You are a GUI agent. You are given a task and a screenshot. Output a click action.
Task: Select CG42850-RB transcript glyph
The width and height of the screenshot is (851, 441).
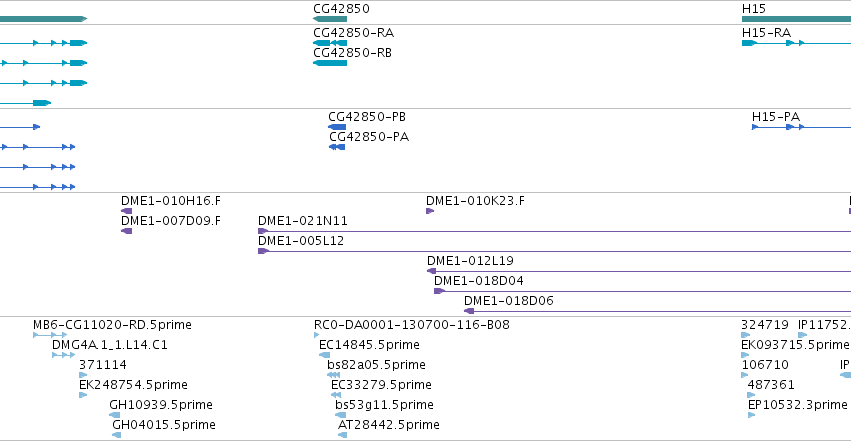pyautogui.click(x=330, y=63)
